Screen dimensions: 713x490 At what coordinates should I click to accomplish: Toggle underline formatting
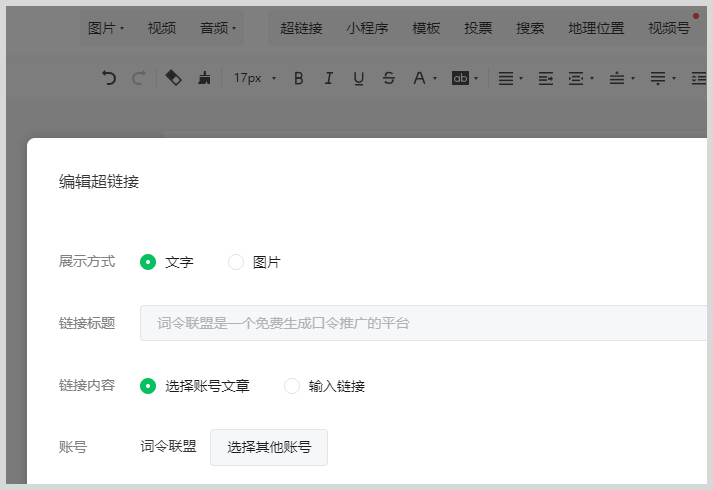pyautogui.click(x=358, y=79)
